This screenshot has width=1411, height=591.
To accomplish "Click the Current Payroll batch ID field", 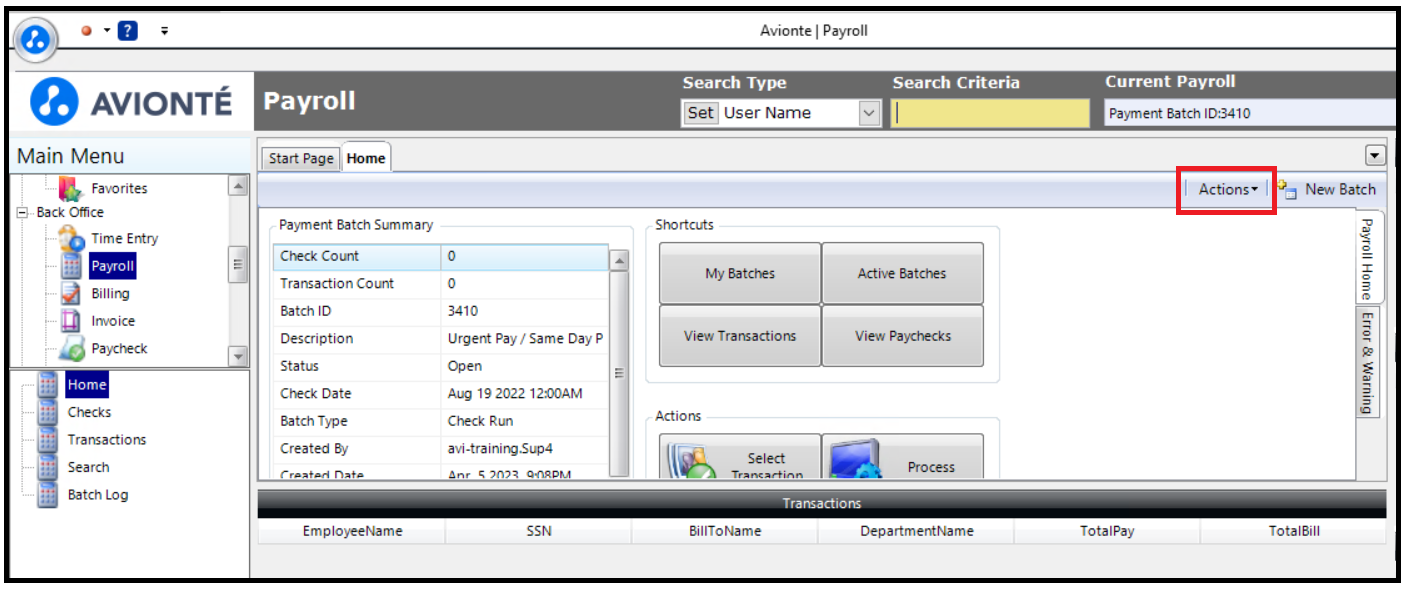I will [x=1249, y=113].
